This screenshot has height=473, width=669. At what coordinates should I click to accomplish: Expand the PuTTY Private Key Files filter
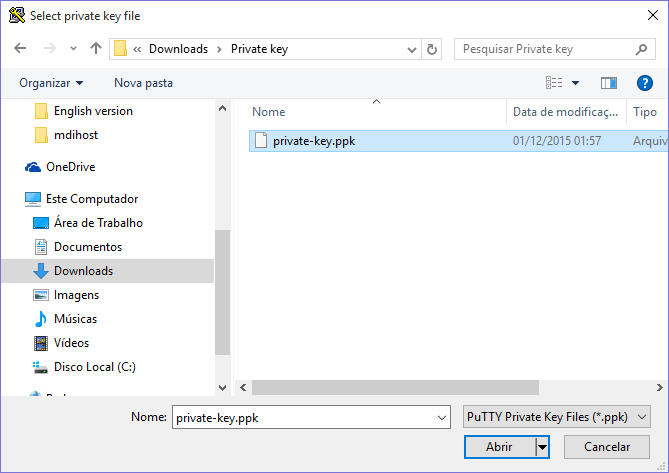pos(642,416)
